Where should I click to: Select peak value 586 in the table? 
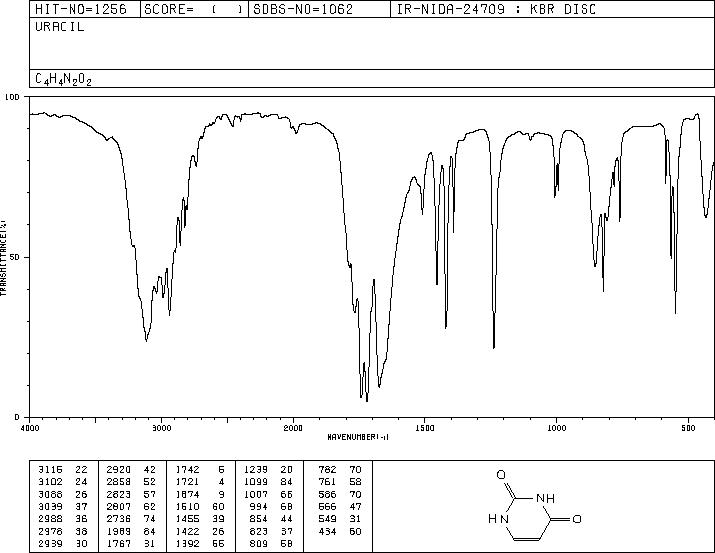[327, 494]
